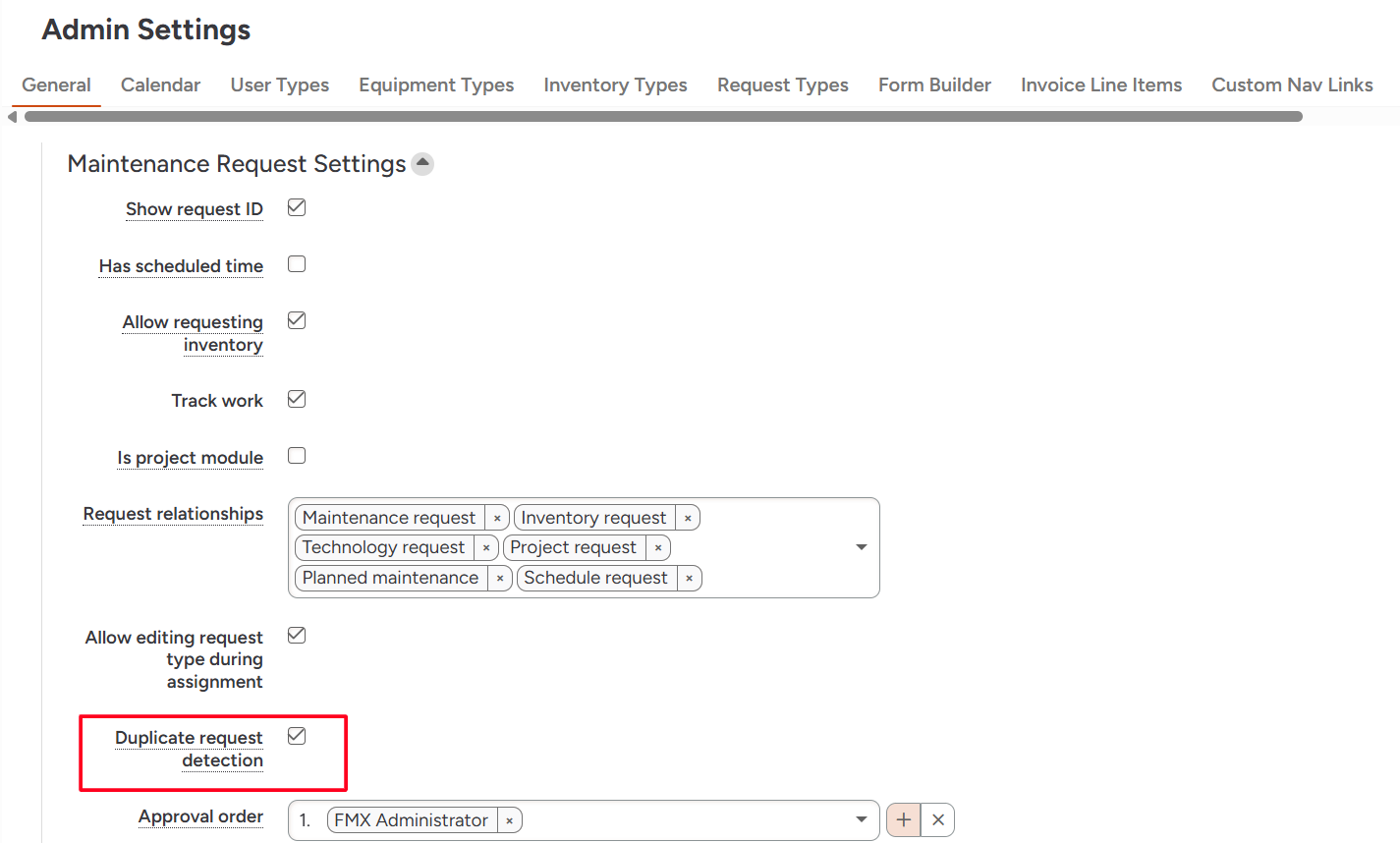1400x843 pixels.
Task: Remove the Maintenance request tag
Action: pyautogui.click(x=497, y=519)
